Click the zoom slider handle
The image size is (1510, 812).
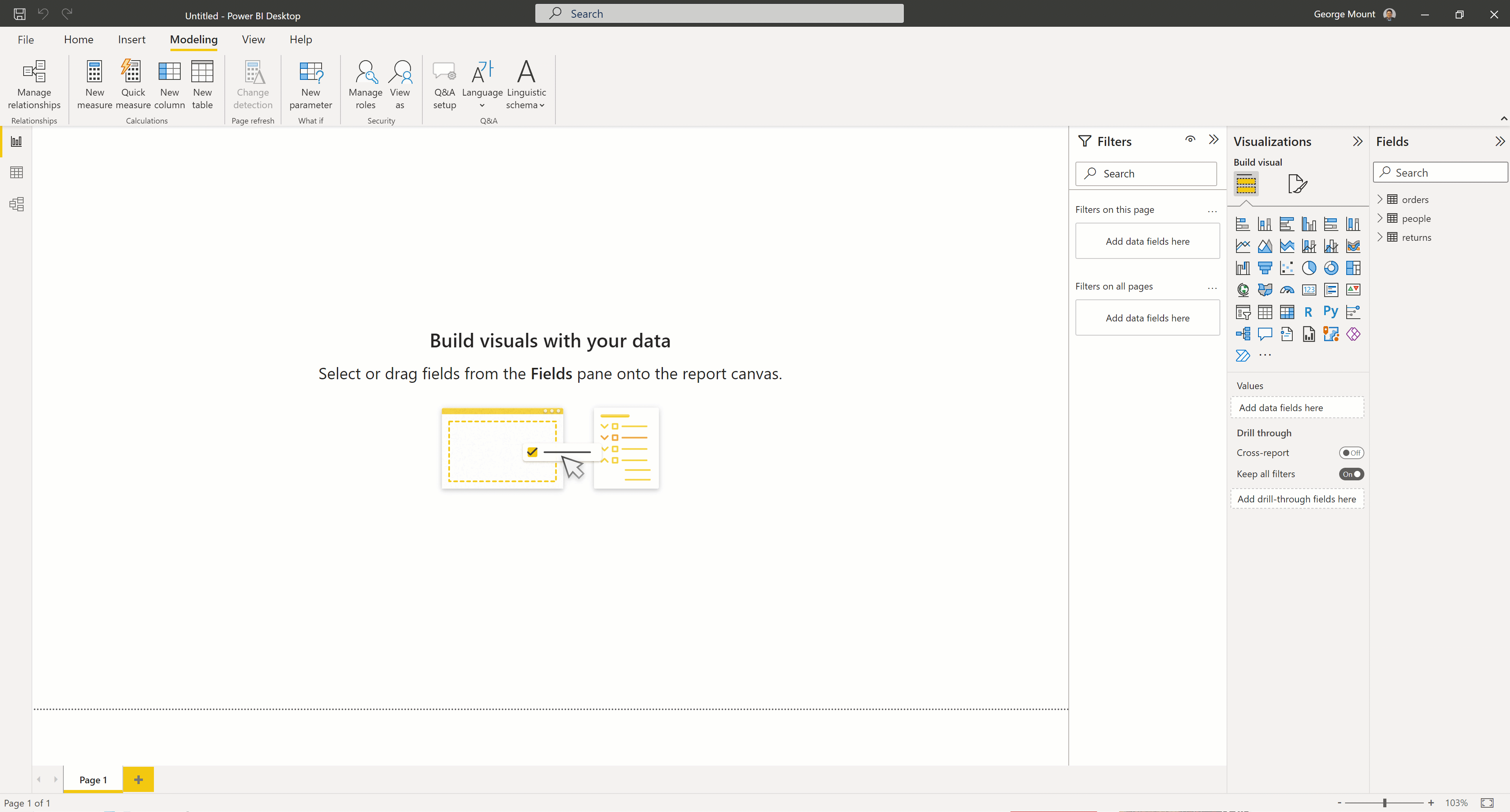tap(1384, 803)
